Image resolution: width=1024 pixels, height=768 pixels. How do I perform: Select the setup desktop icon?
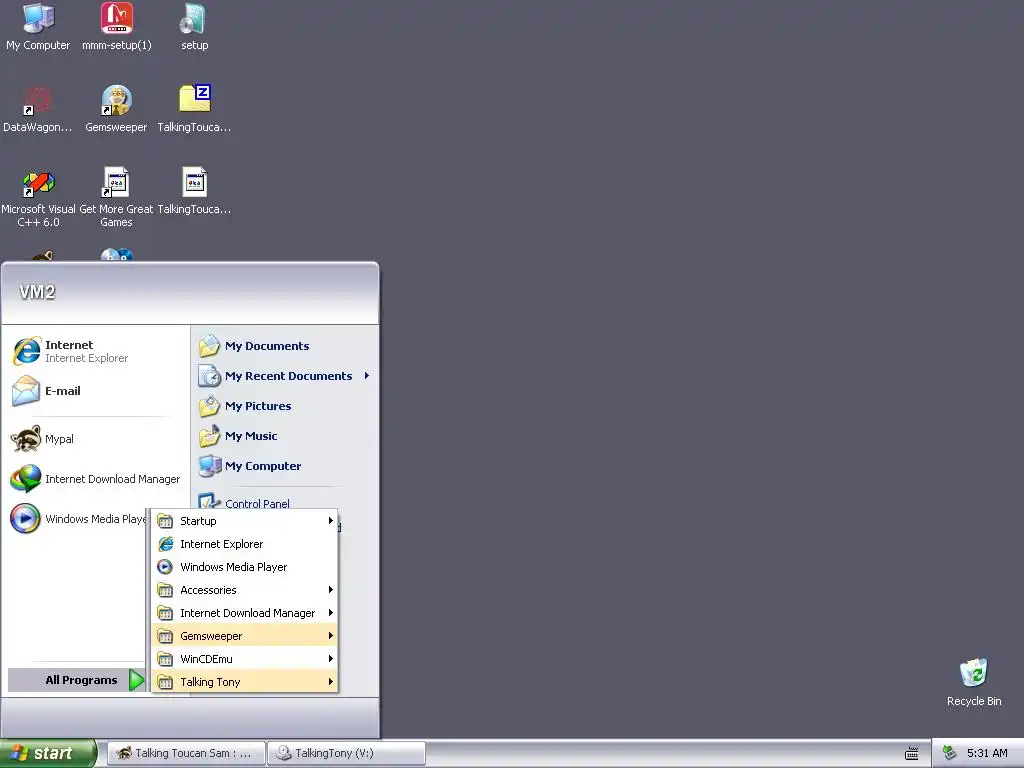[x=194, y=26]
